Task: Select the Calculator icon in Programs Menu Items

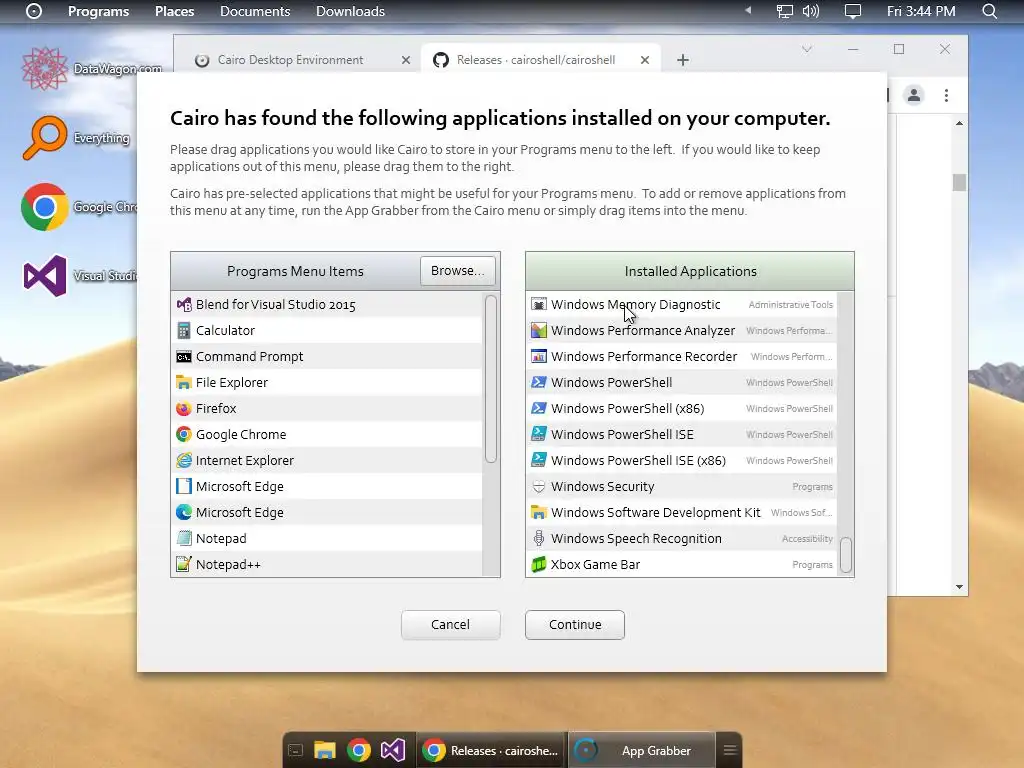Action: [184, 330]
